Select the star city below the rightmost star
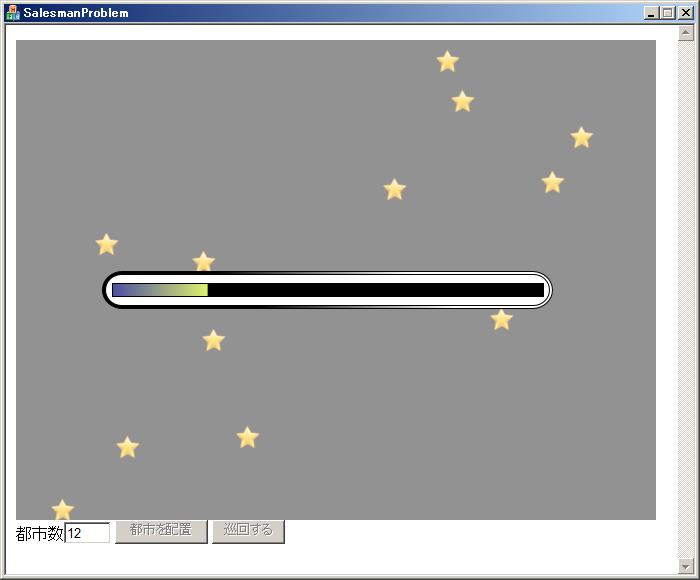This screenshot has width=700, height=580. tap(553, 183)
